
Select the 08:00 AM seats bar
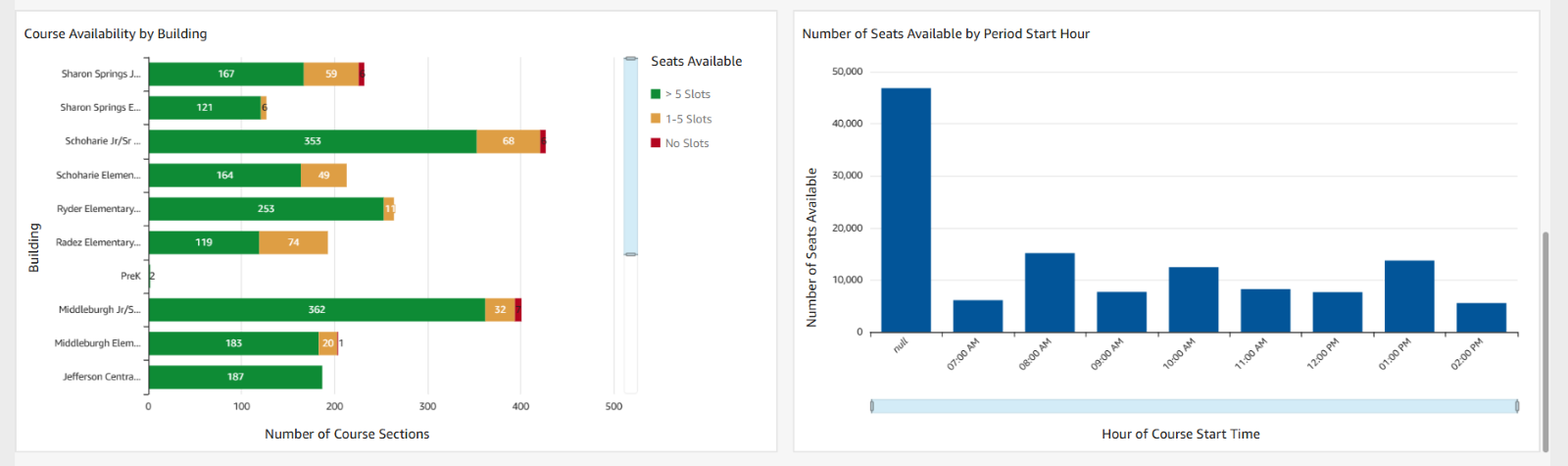(x=1050, y=292)
